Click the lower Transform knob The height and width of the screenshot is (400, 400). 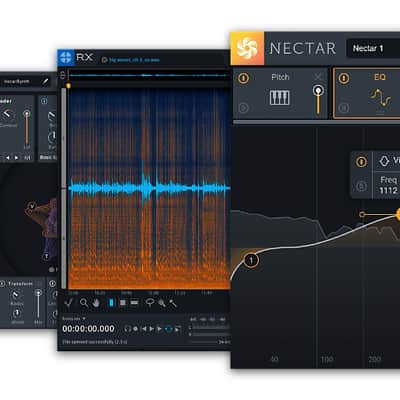tap(16, 313)
